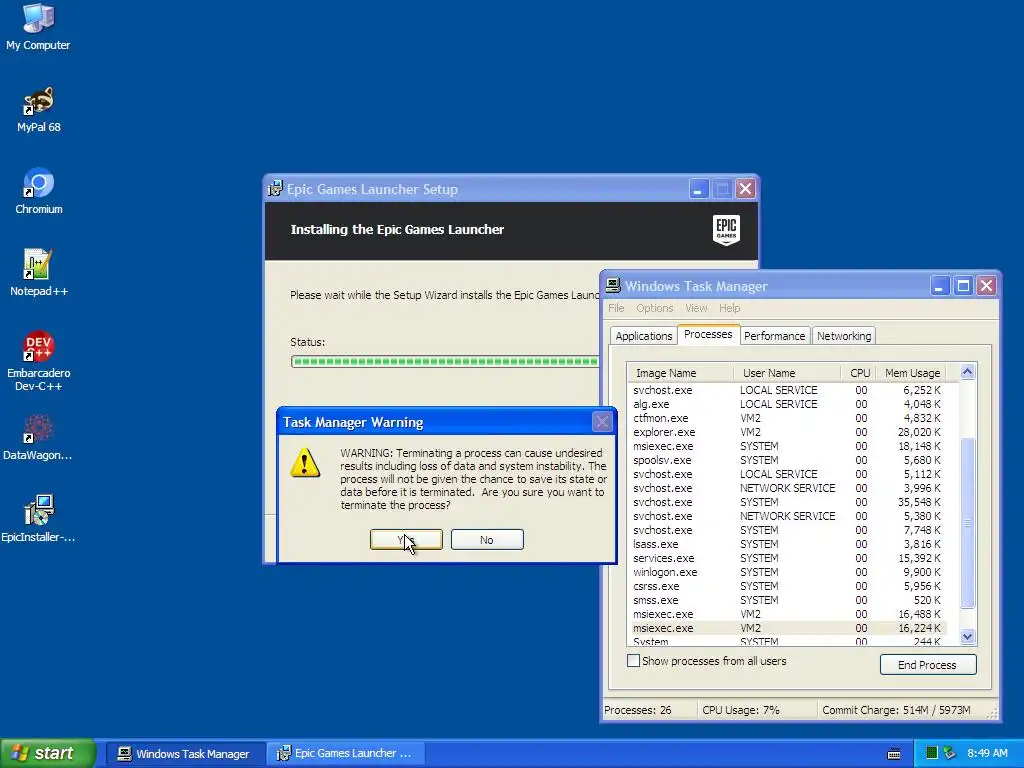Viewport: 1024px width, 768px height.
Task: Open the File menu in Task Manager
Action: [616, 308]
